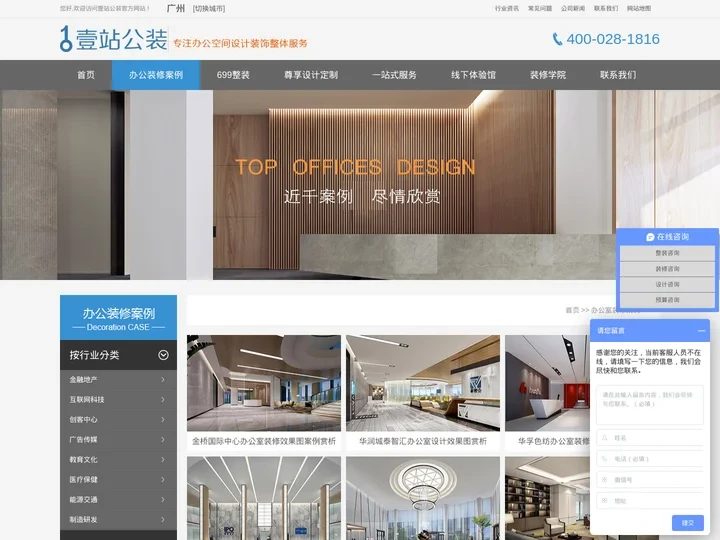This screenshot has height=540, width=720.
Task: Focus the 姓名 name input field
Action: coord(650,438)
